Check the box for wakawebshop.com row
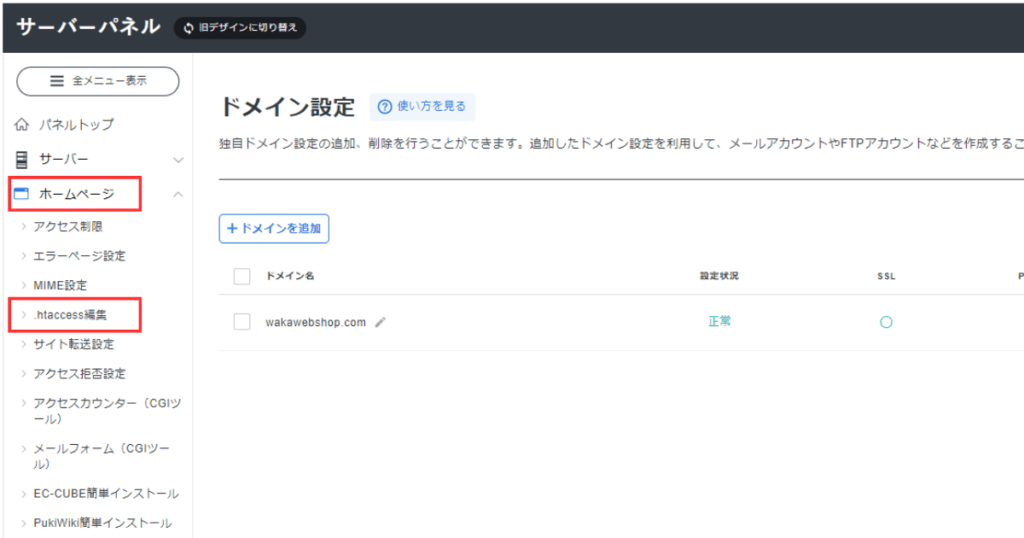 [x=241, y=322]
